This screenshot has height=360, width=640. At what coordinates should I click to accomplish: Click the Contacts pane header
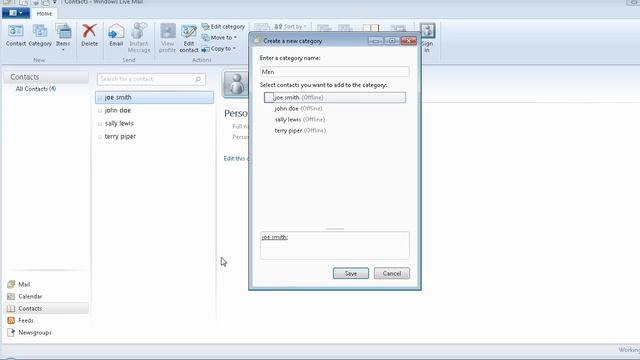(46, 77)
